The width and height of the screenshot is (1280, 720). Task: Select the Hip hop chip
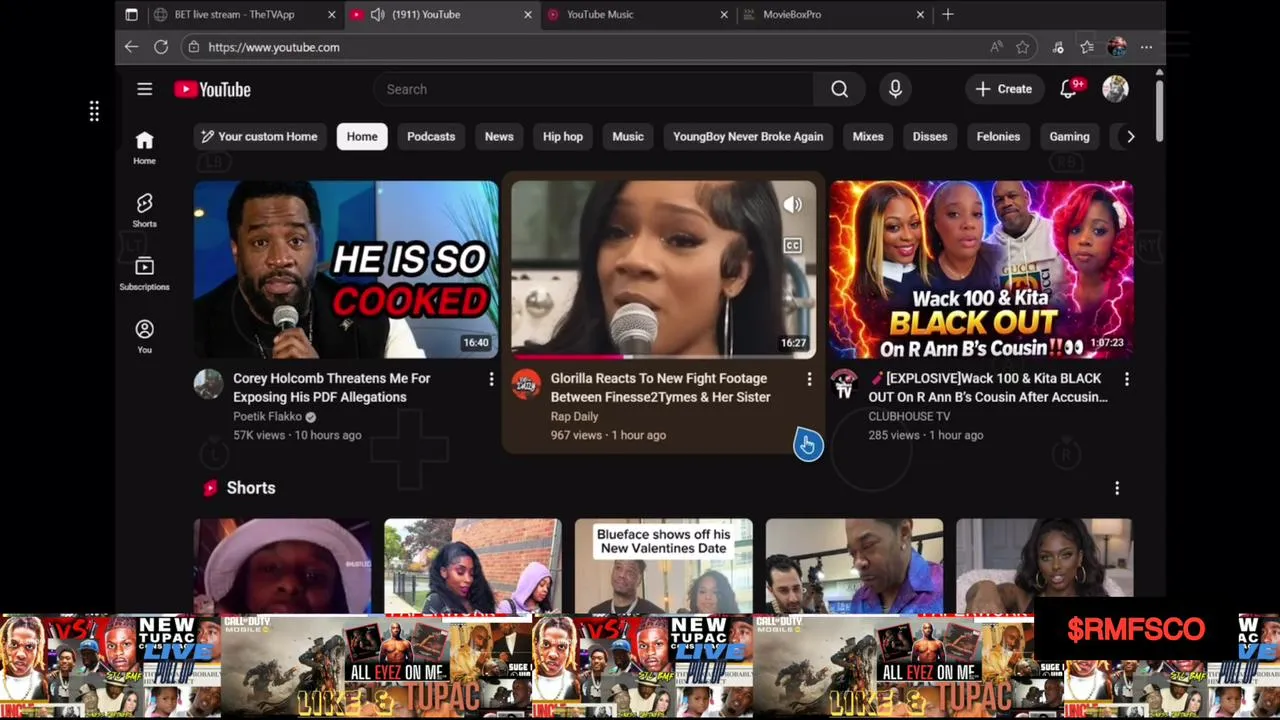[x=562, y=137]
